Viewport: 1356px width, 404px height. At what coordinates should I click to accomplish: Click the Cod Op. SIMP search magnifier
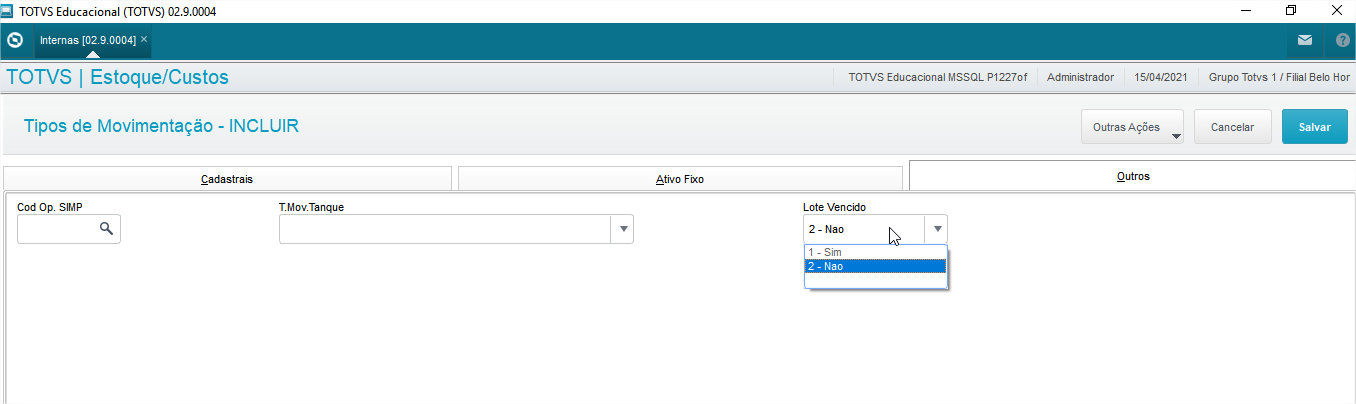106,229
